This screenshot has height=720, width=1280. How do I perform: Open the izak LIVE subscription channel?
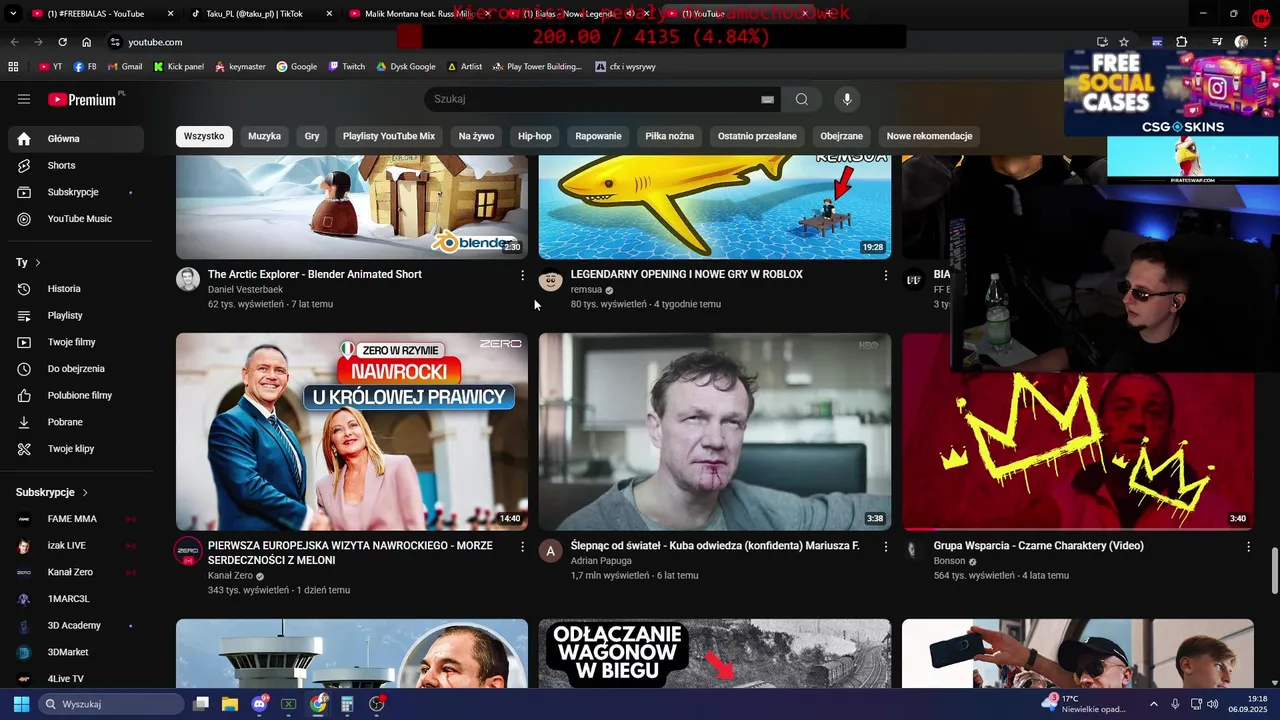pos(76,546)
